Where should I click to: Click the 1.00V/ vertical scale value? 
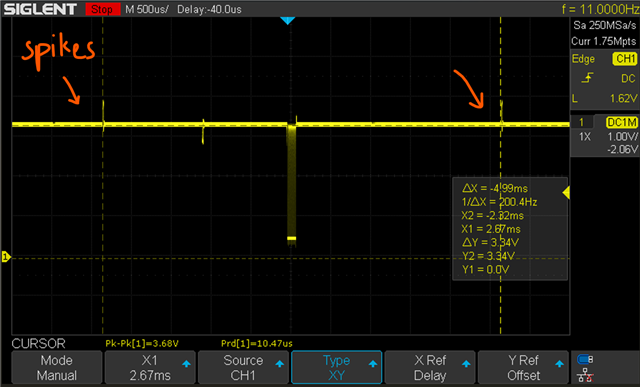pyautogui.click(x=622, y=137)
